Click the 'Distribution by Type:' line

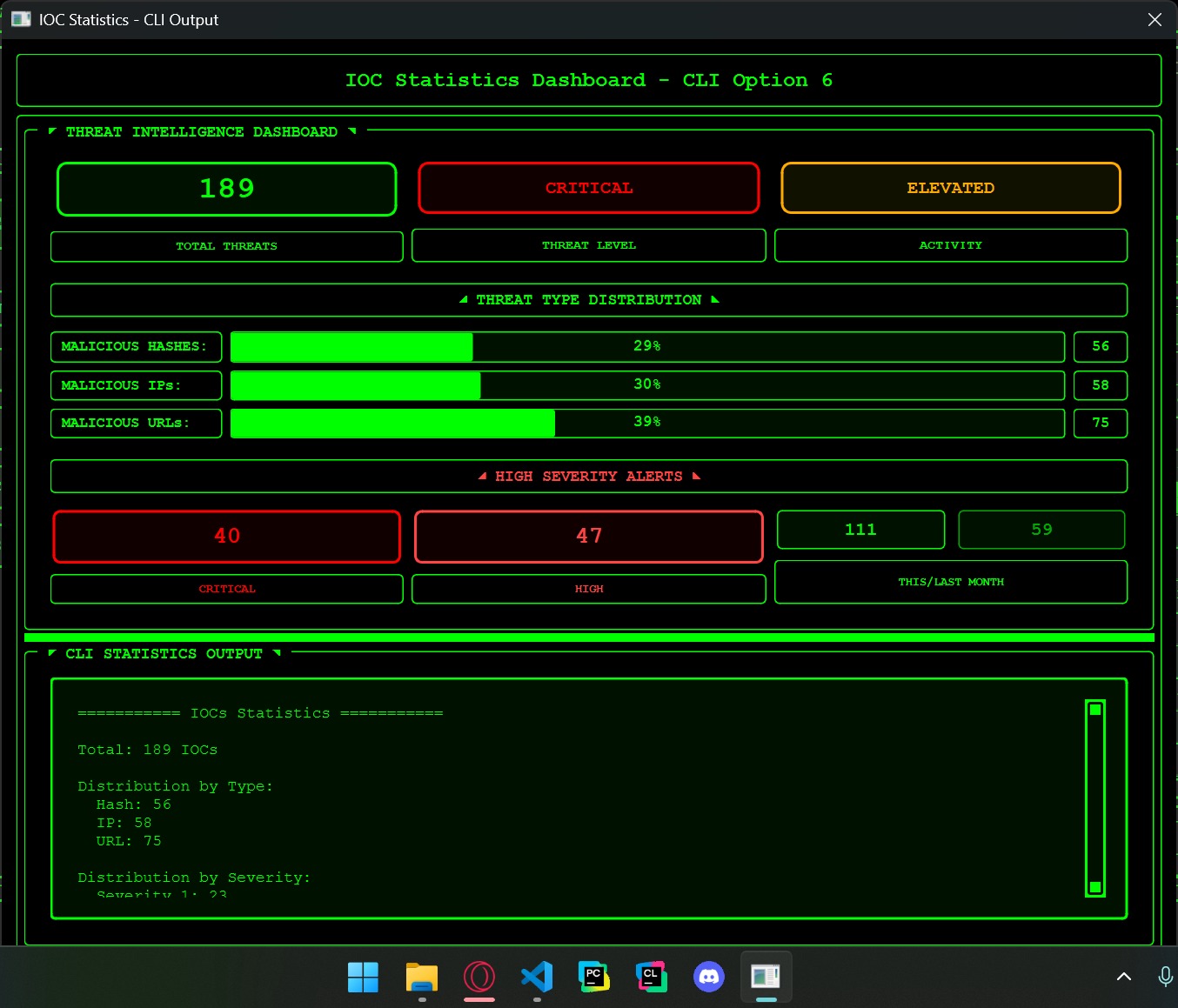tap(176, 786)
